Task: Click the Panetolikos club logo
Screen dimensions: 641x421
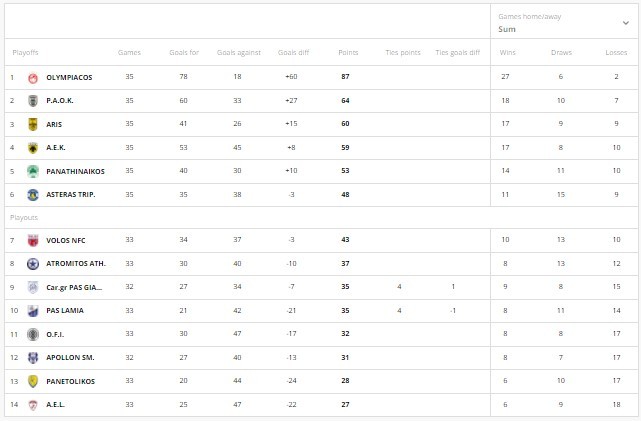Action: coord(32,381)
